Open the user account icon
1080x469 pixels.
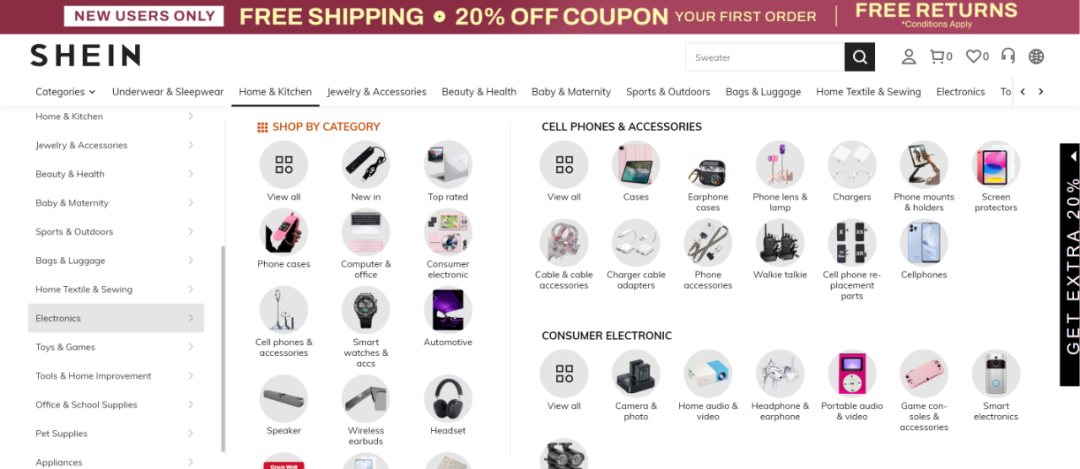908,57
